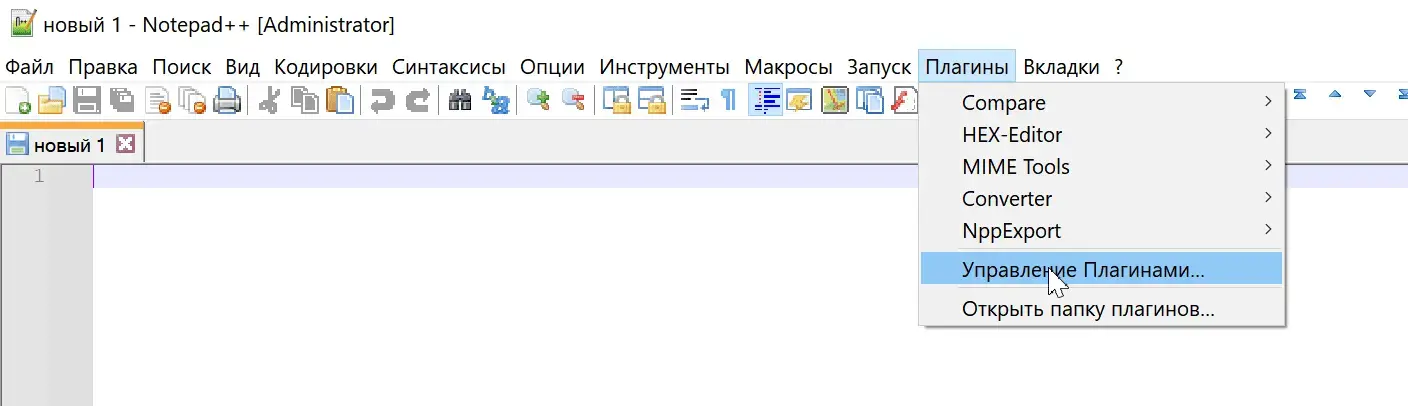Image resolution: width=1408 pixels, height=406 pixels.
Task: Open the 'Синтаксисы' menu
Action: point(449,67)
